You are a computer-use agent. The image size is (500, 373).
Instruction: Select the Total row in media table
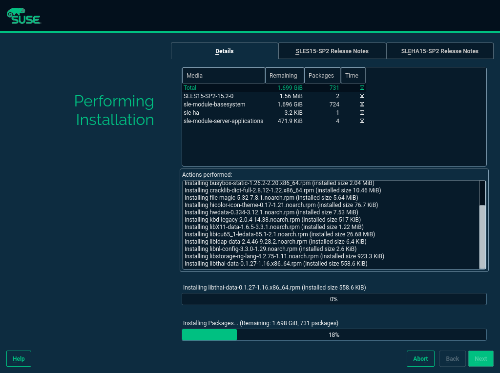[274, 88]
